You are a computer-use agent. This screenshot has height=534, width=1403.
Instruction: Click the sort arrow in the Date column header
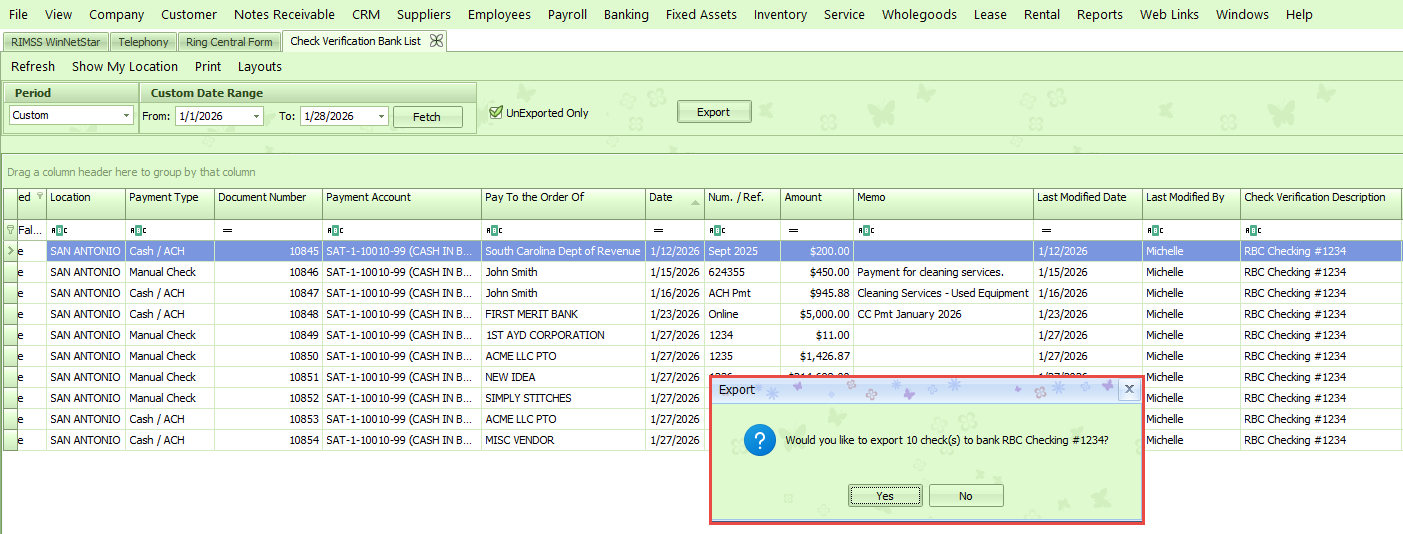694,201
